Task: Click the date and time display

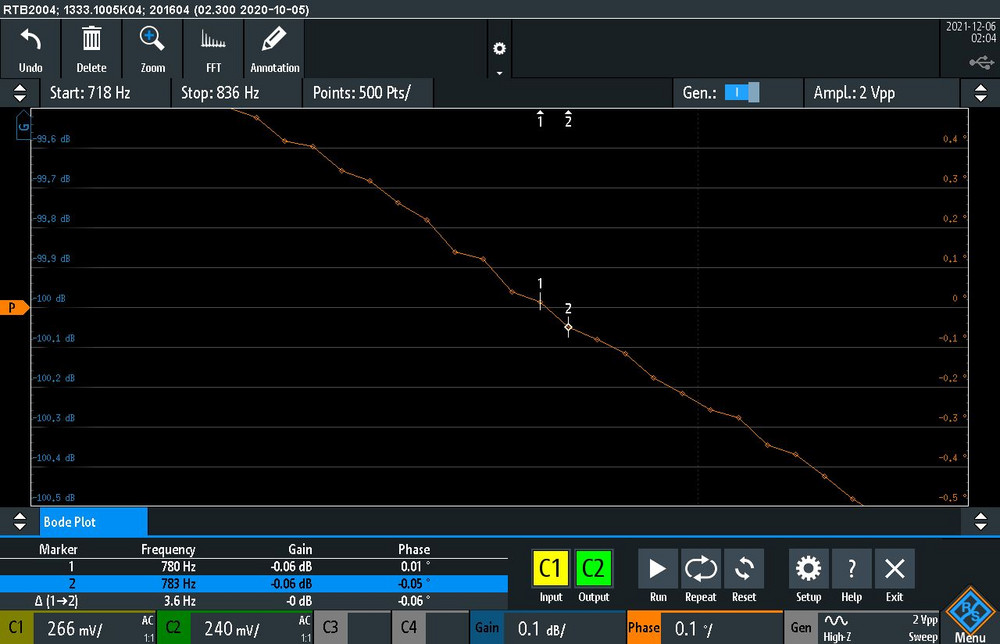Action: tap(970, 32)
